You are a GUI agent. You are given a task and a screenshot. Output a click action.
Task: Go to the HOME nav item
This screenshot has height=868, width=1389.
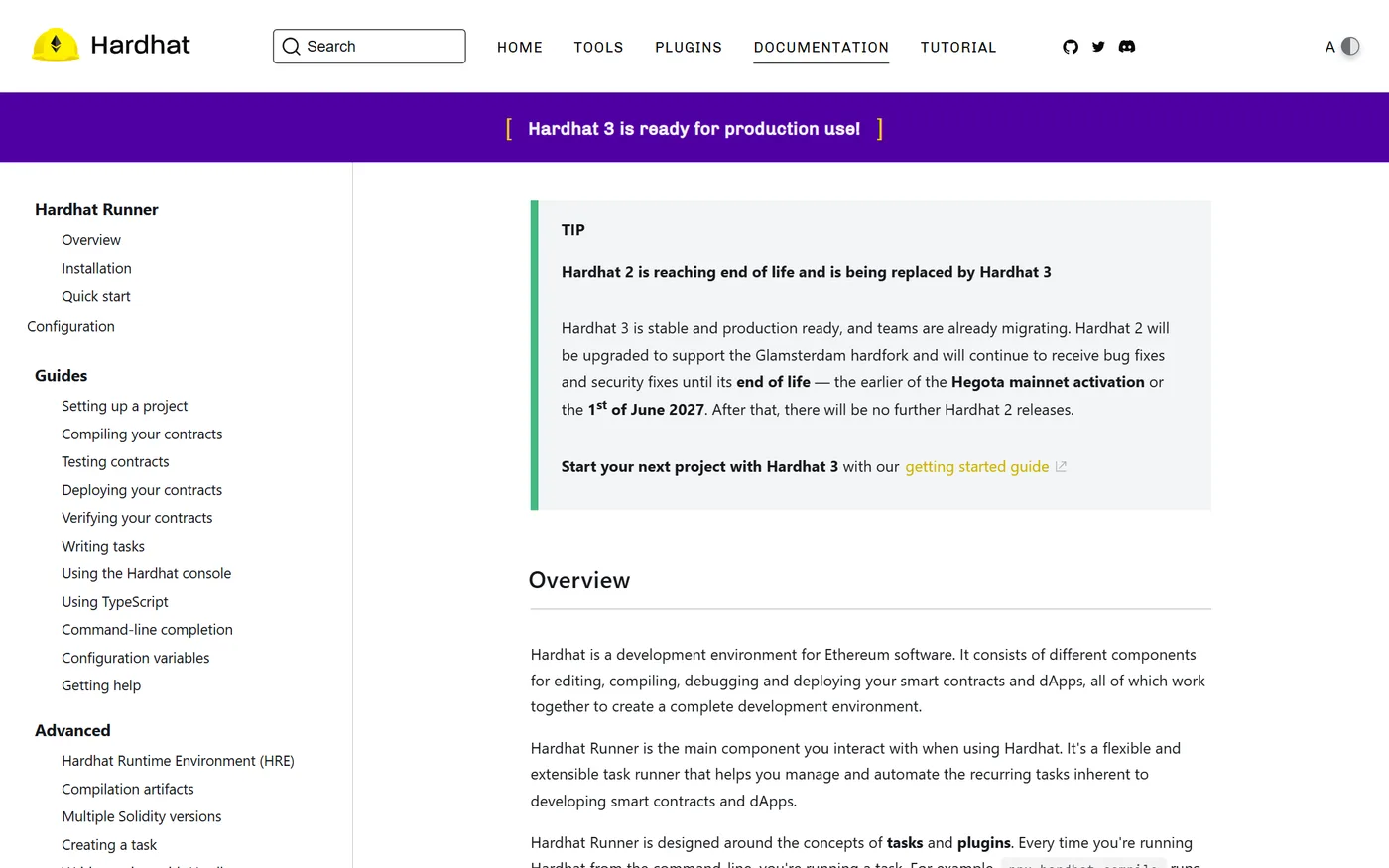click(520, 48)
